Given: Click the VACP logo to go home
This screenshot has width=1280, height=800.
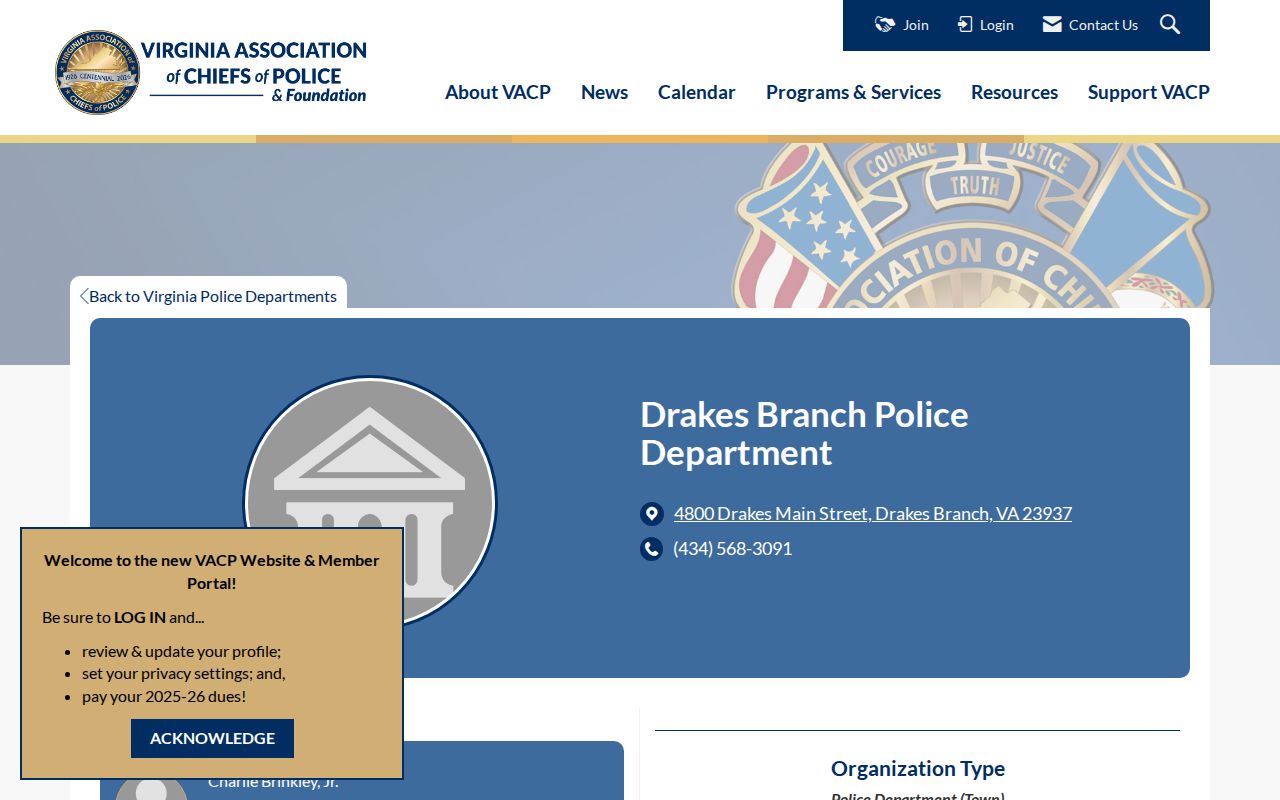Looking at the screenshot, I should [211, 72].
